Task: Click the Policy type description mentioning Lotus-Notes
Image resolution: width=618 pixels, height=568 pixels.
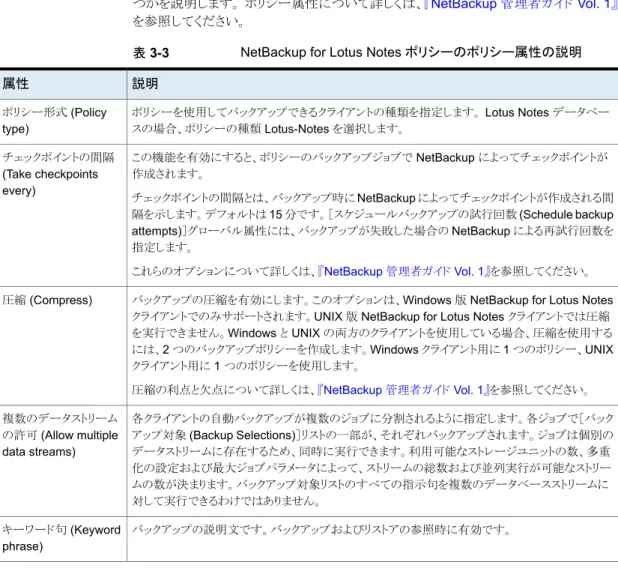Action: pos(370,121)
